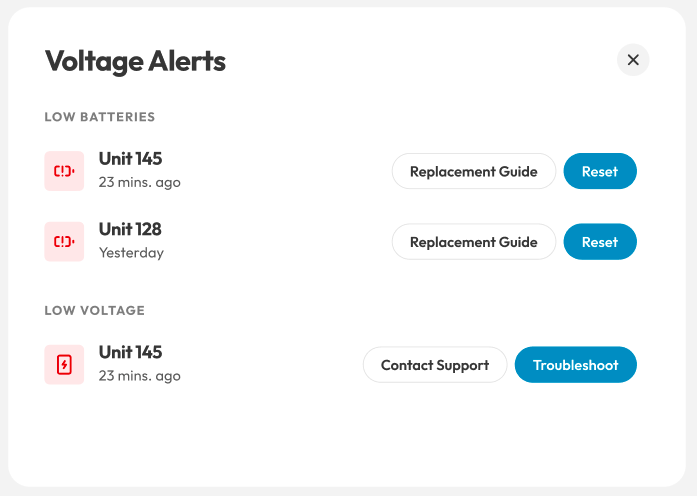The height and width of the screenshot is (496, 697).
Task: Click the Contact Support button
Action: pos(435,365)
